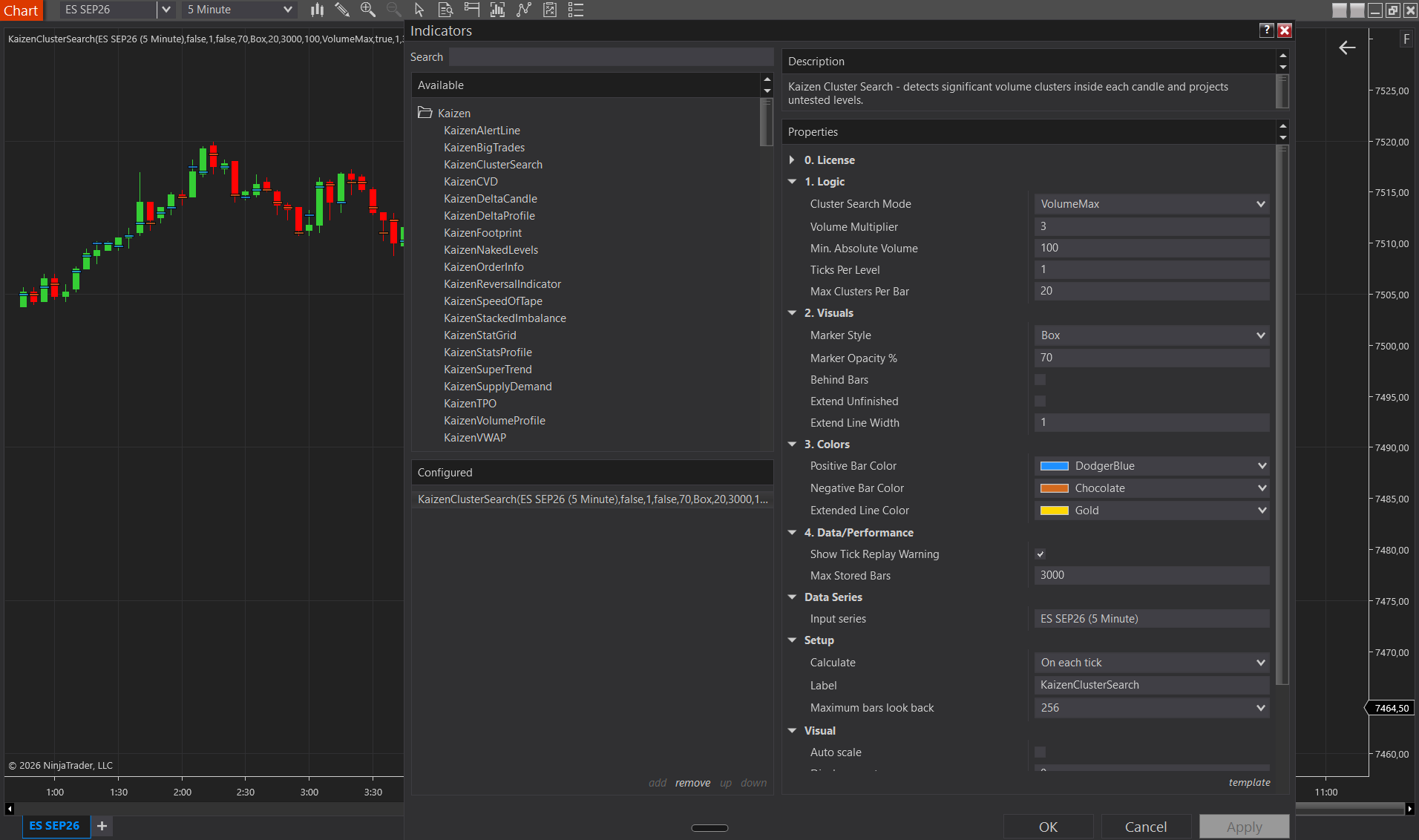1419x840 pixels.
Task: Select KaizenVWAP in Available list
Action: coord(475,438)
